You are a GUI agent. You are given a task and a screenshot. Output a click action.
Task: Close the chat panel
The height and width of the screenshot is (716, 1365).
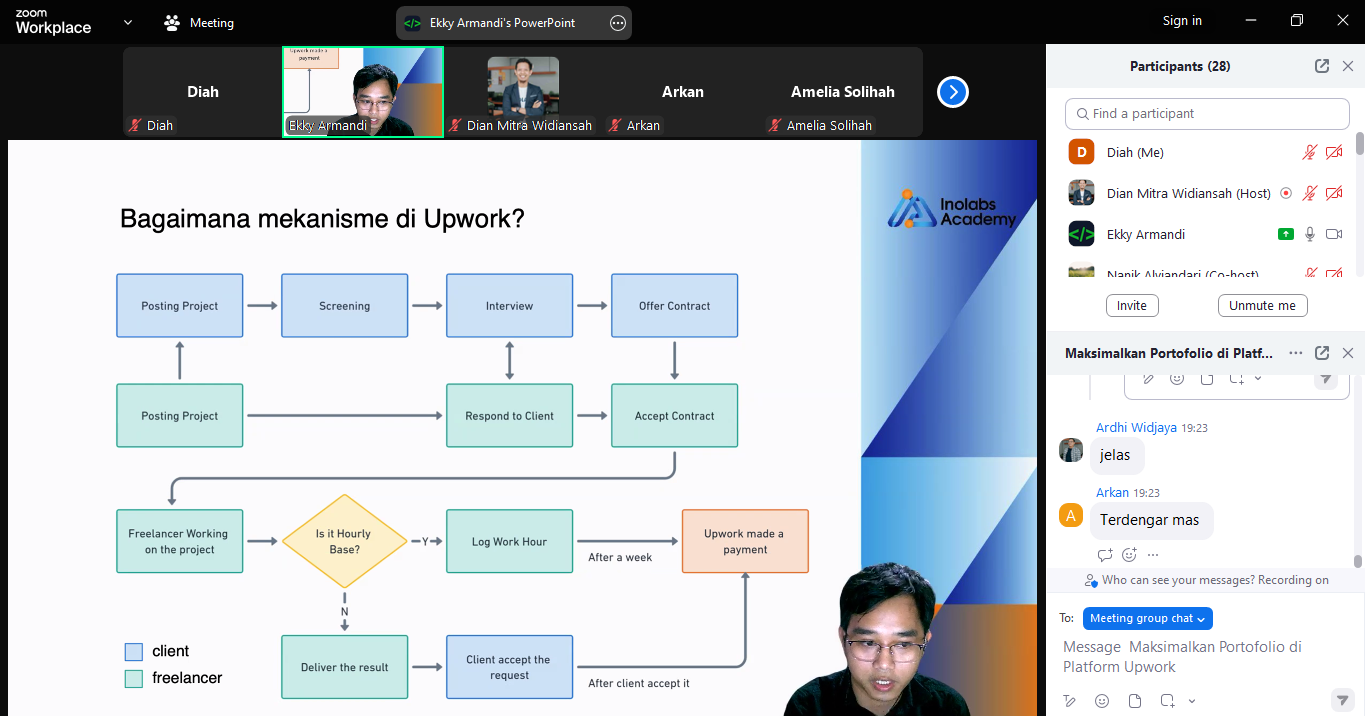(1347, 353)
